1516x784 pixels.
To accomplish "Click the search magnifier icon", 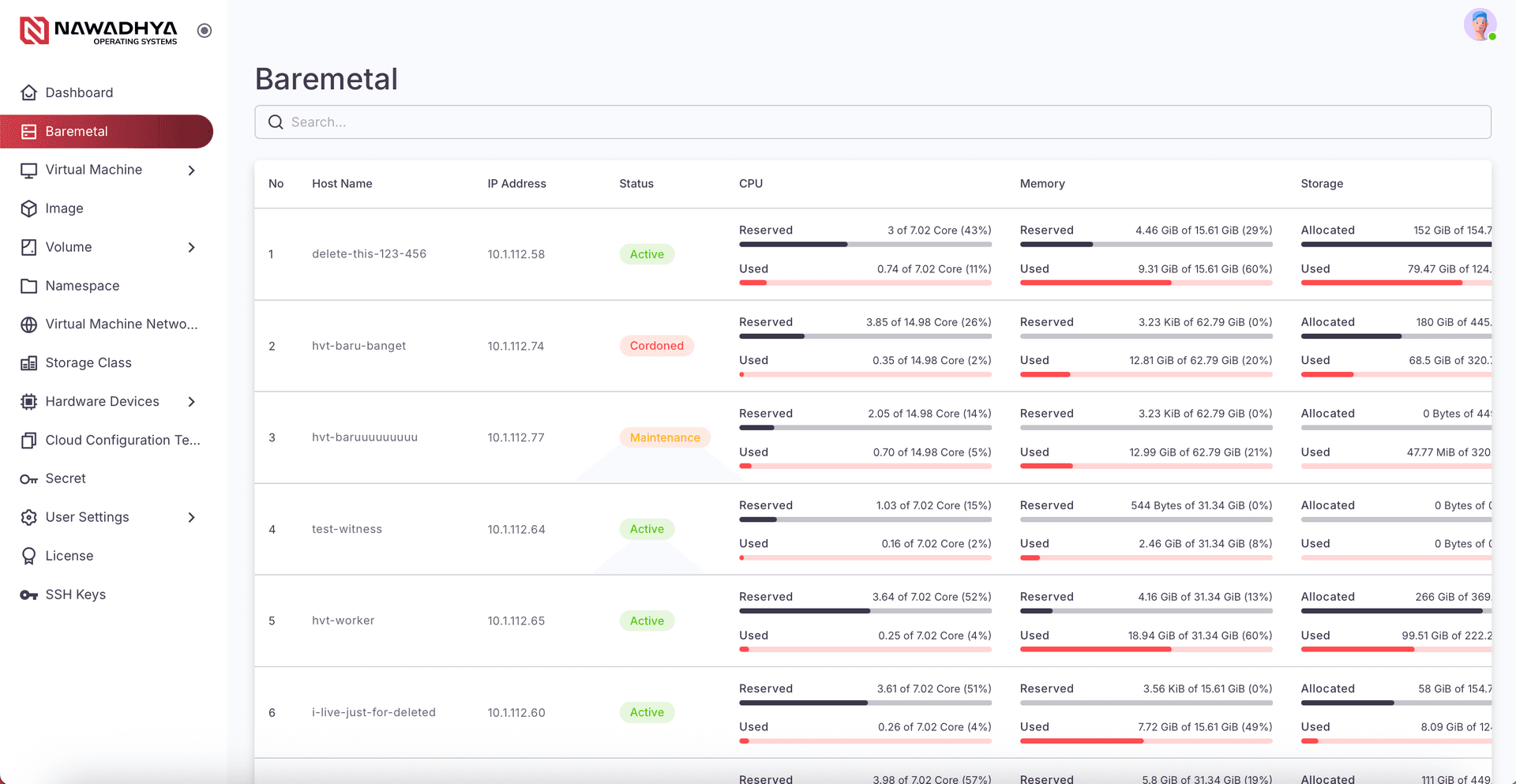I will 276,122.
